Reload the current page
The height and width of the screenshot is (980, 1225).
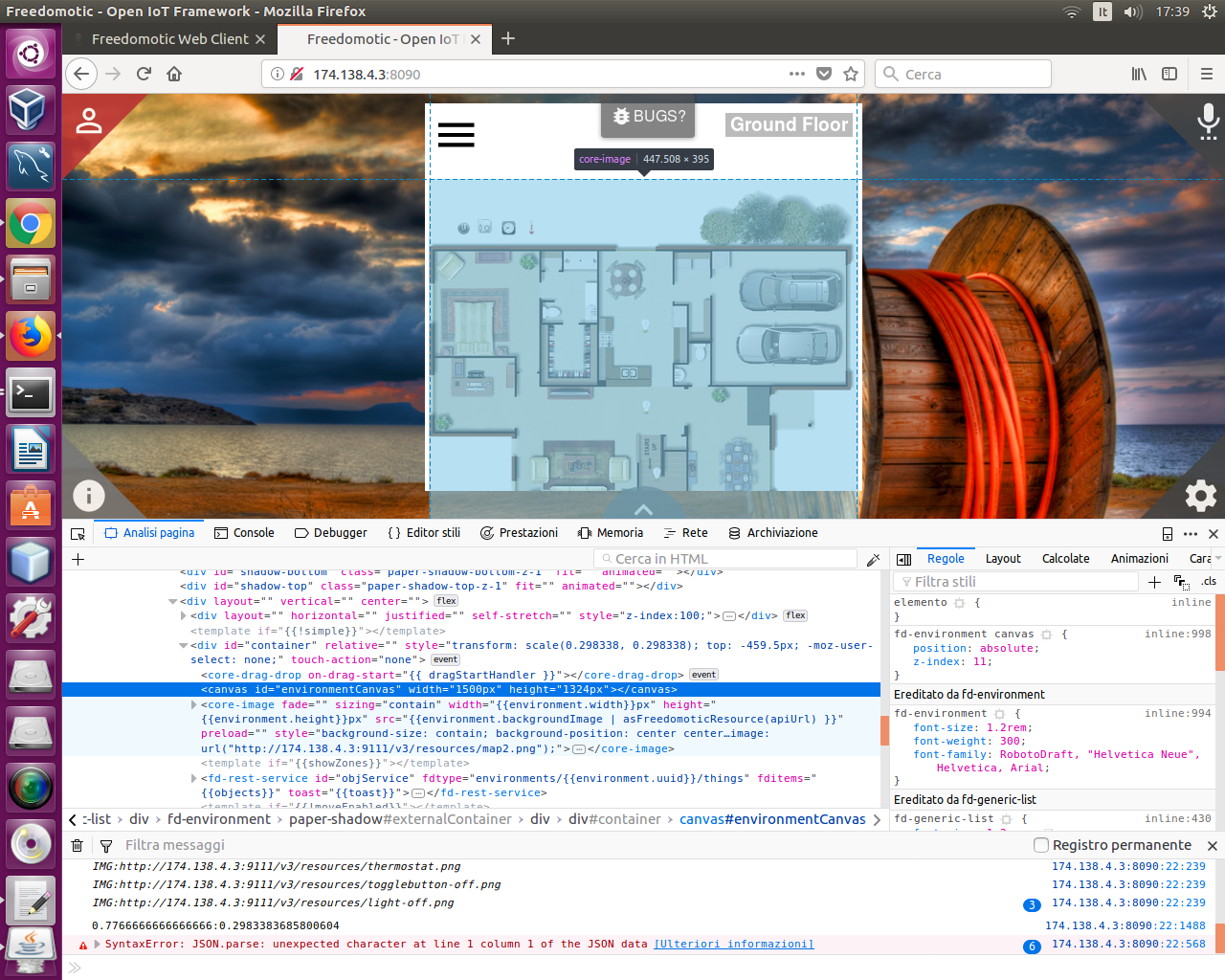(x=144, y=74)
